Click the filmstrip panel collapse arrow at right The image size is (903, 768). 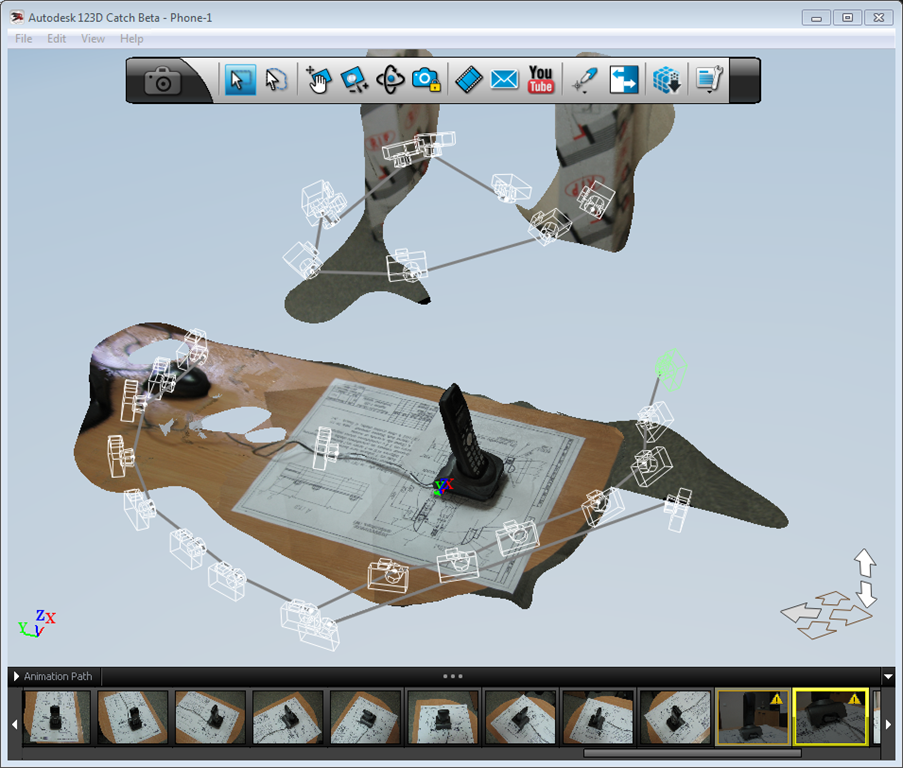(888, 677)
